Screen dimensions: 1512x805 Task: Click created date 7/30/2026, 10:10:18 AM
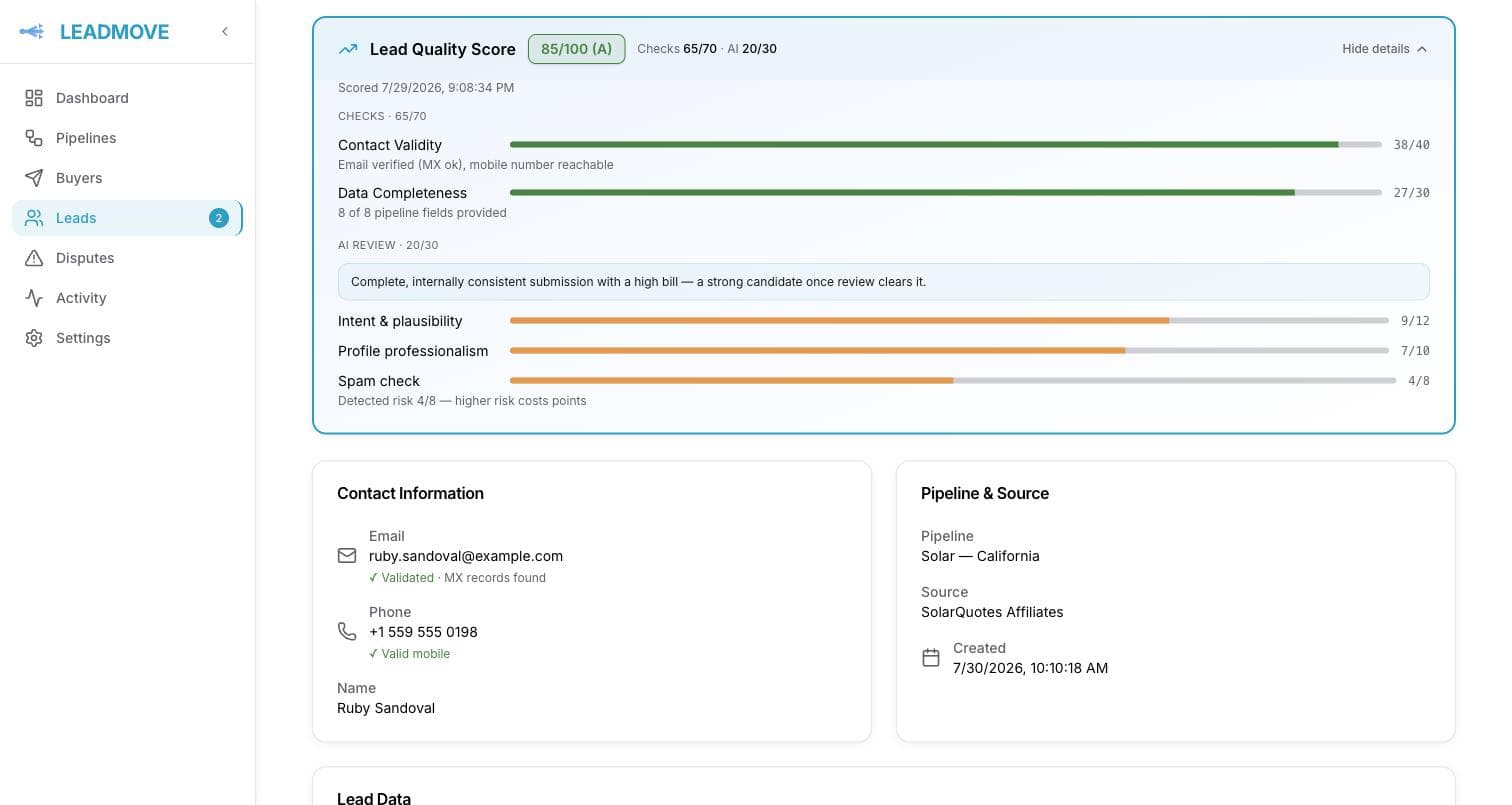(1030, 668)
